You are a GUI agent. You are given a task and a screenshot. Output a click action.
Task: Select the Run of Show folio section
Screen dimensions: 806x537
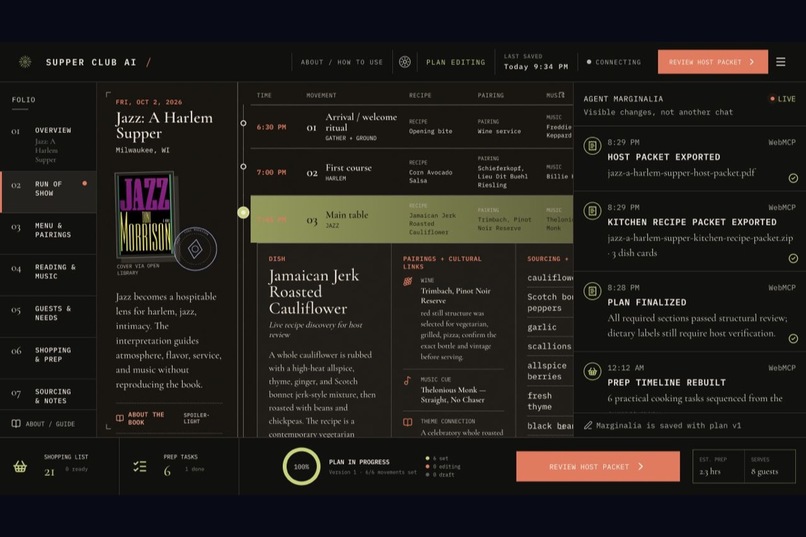pos(48,192)
